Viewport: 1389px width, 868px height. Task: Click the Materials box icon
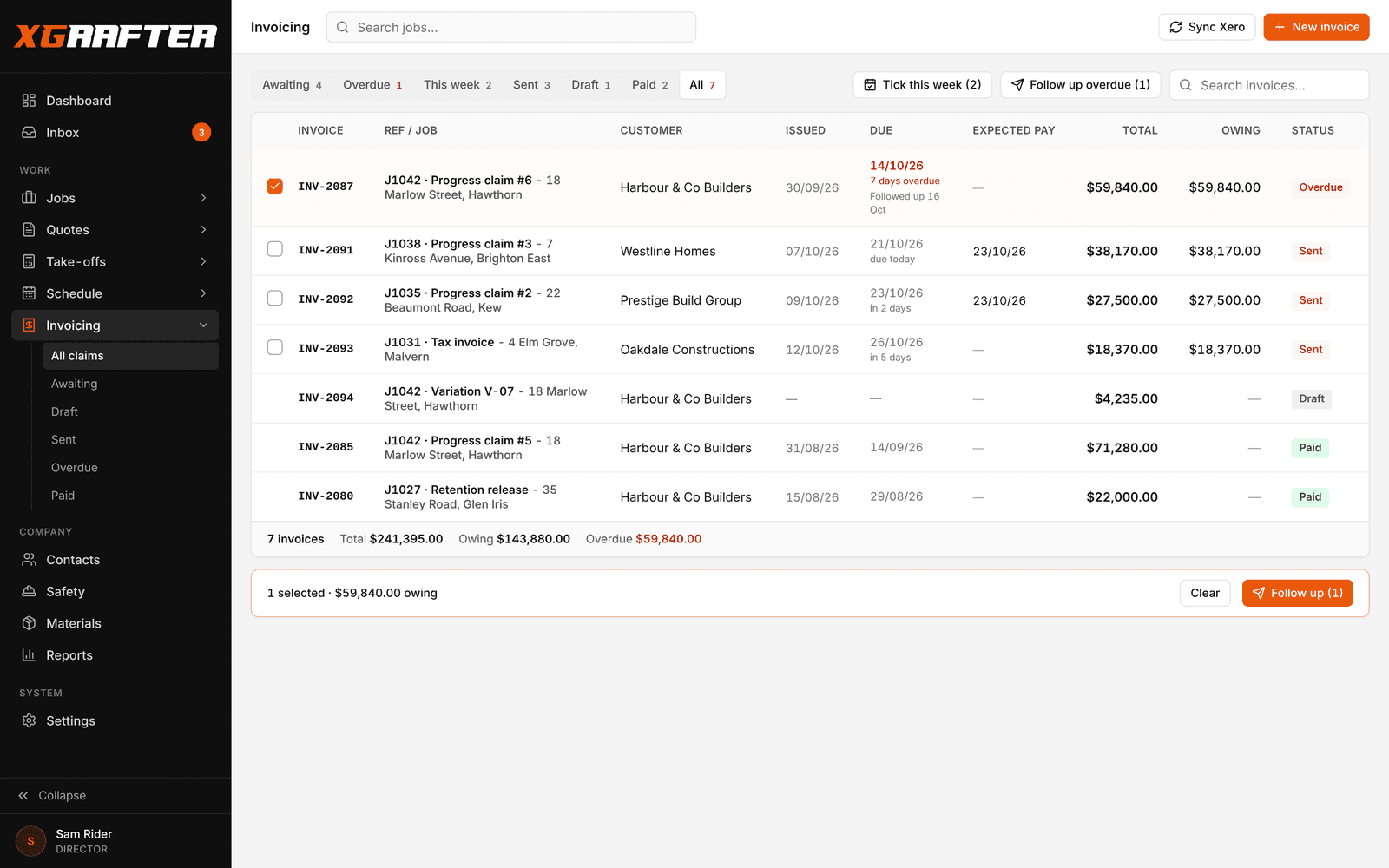[x=29, y=623]
